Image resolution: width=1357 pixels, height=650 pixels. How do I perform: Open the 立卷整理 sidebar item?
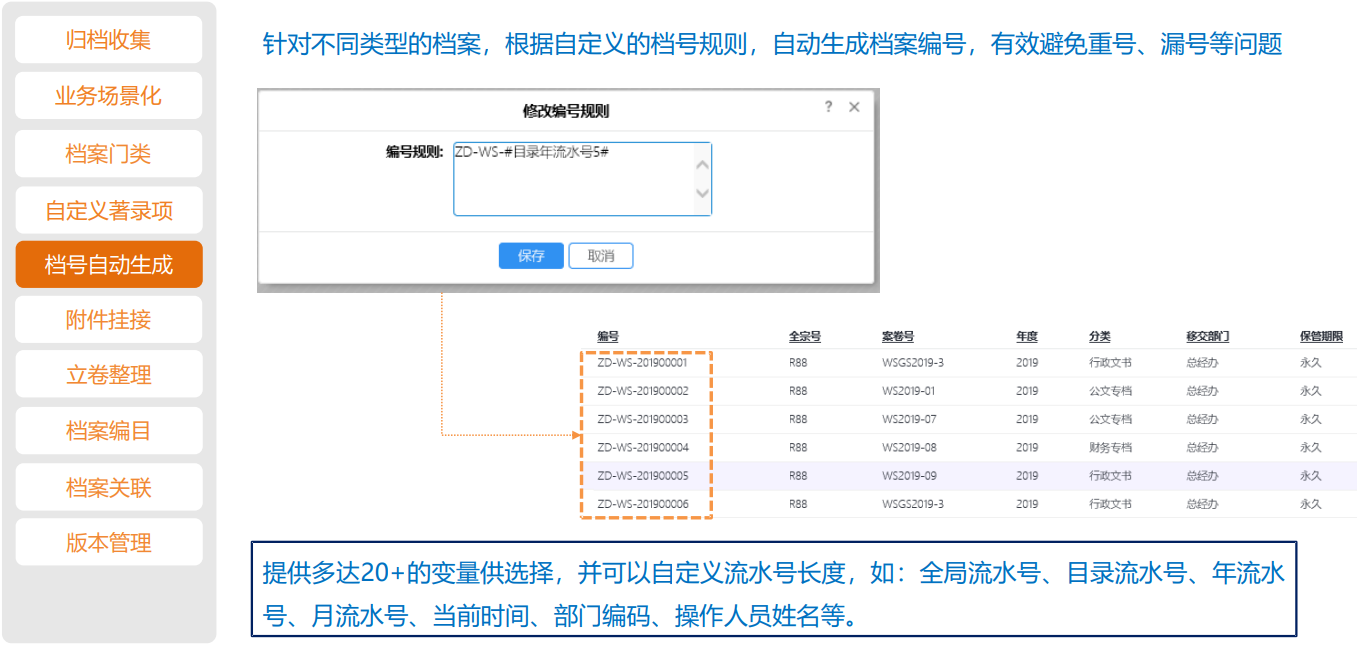click(x=109, y=375)
